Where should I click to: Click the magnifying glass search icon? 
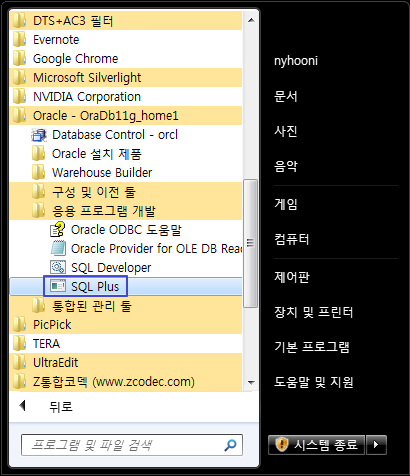point(230,445)
